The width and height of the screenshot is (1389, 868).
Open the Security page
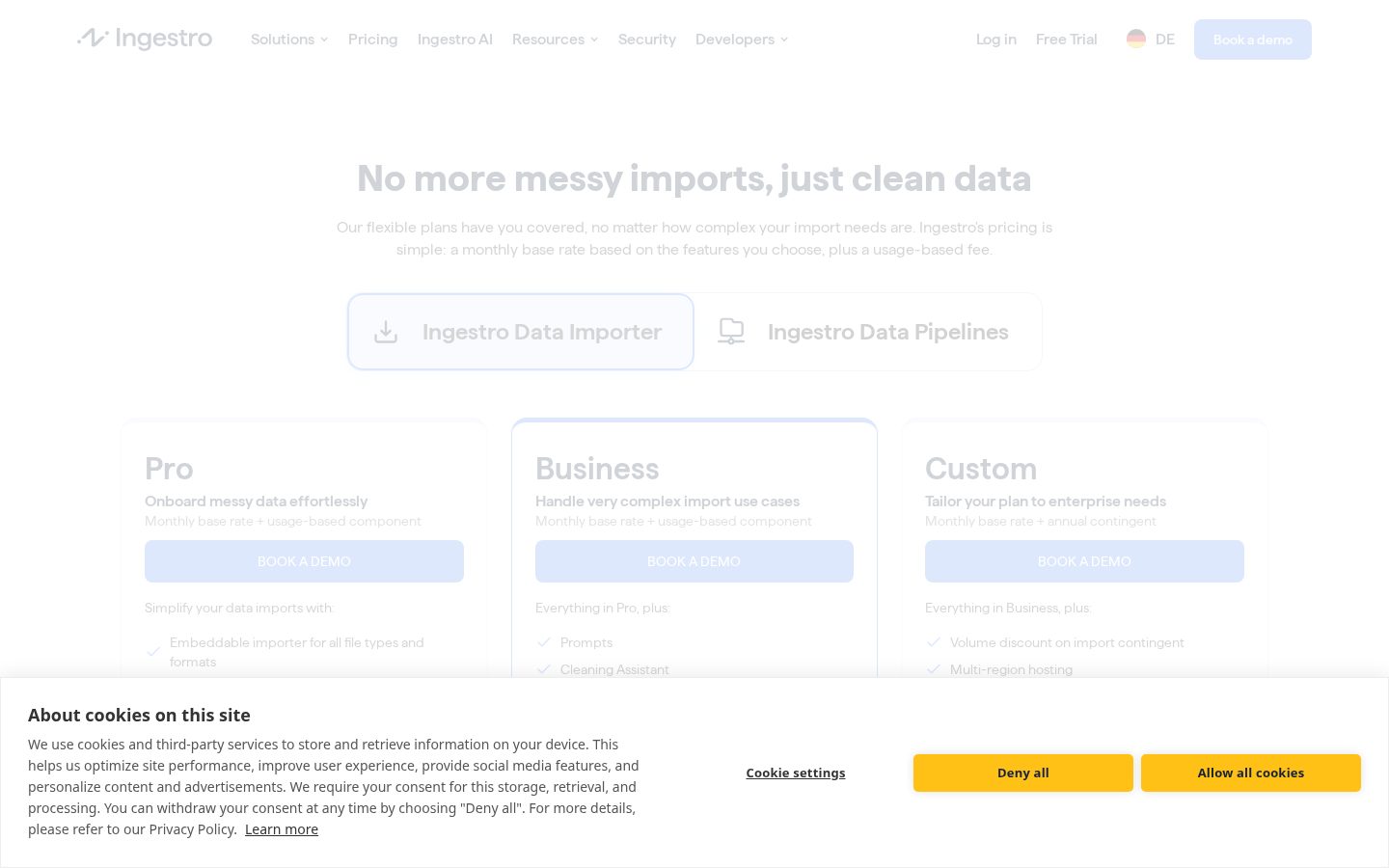[647, 40]
